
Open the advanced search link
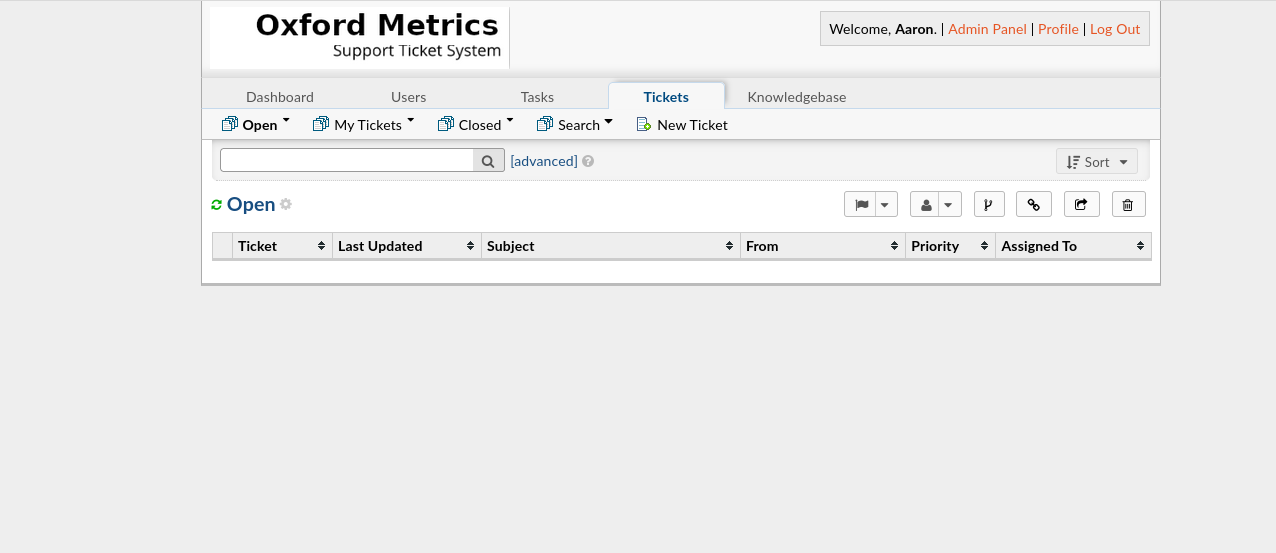544,161
